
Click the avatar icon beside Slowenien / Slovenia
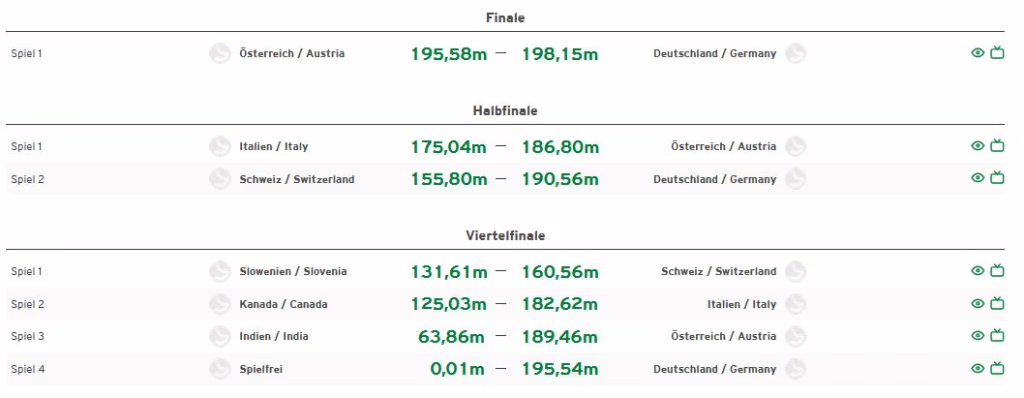click(220, 271)
